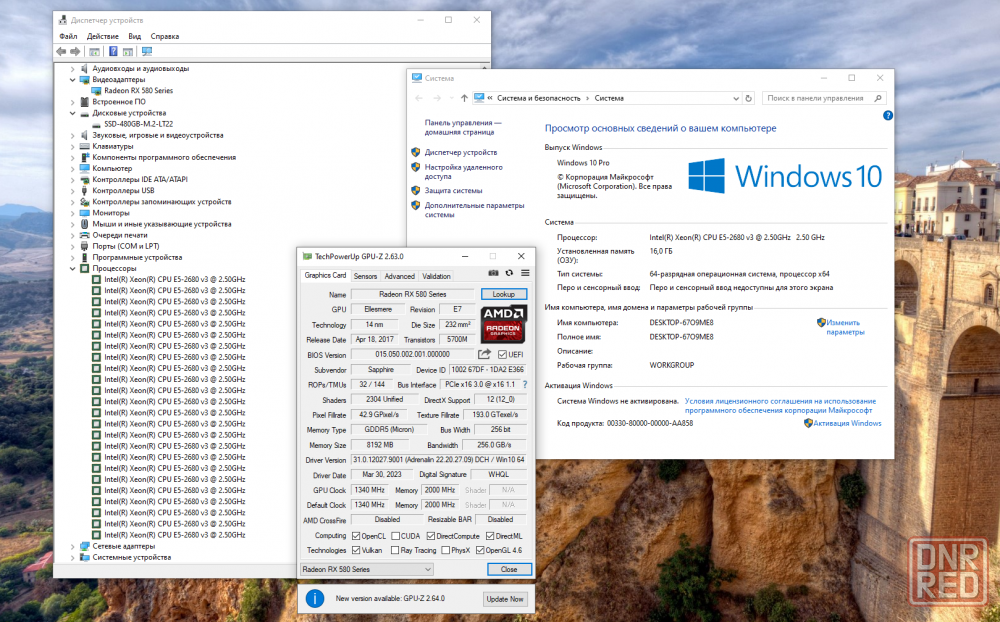Open help via the blue question toolbar icon
The height and width of the screenshot is (622, 1000).
pyautogui.click(x=113, y=52)
